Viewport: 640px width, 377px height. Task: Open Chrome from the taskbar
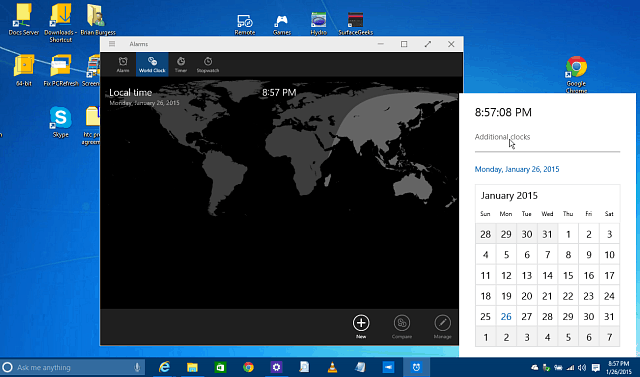tap(248, 368)
